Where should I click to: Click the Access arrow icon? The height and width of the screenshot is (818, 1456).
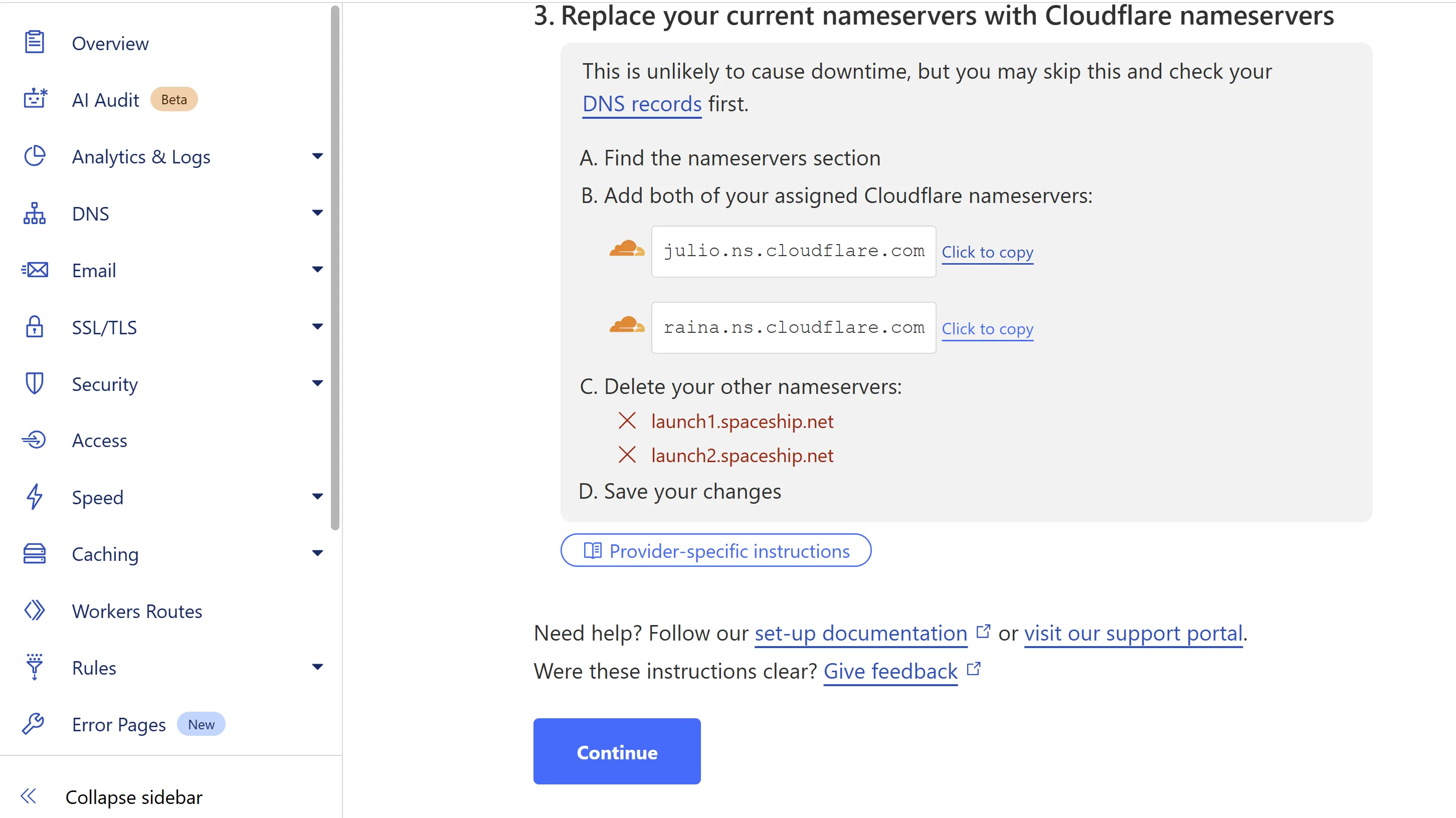pos(34,440)
